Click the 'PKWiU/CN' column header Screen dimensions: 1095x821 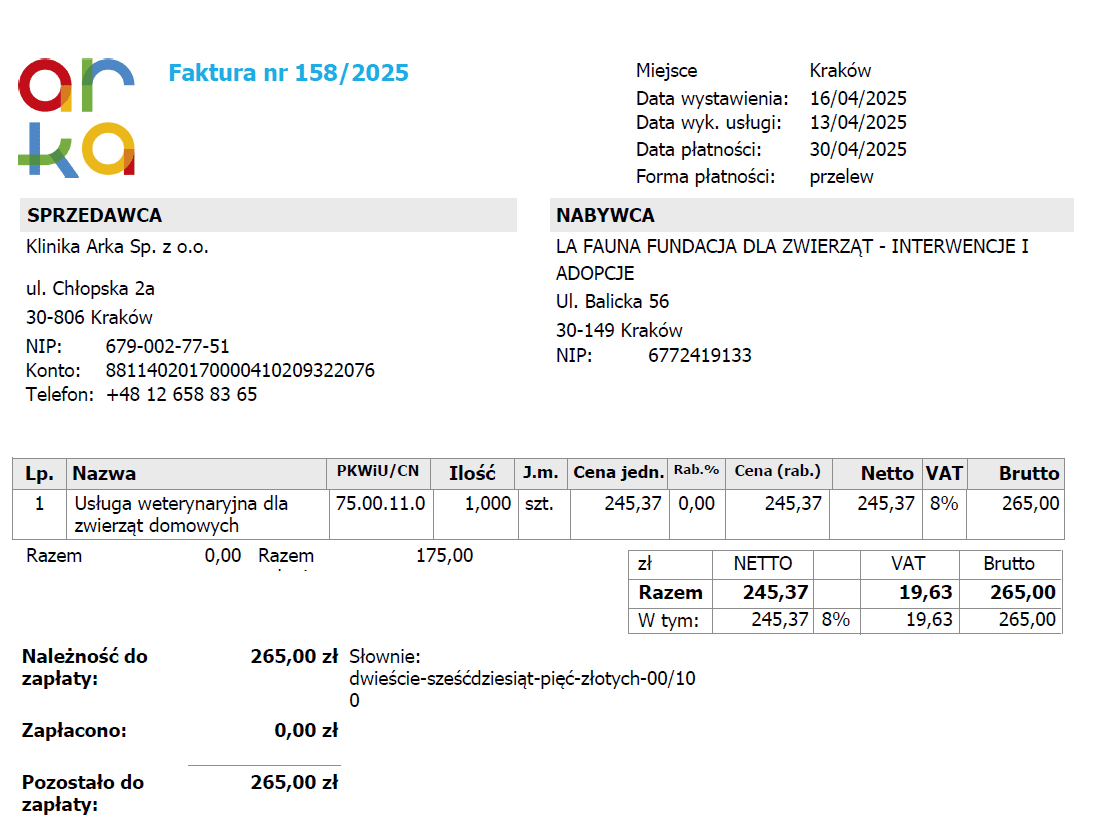coord(378,471)
